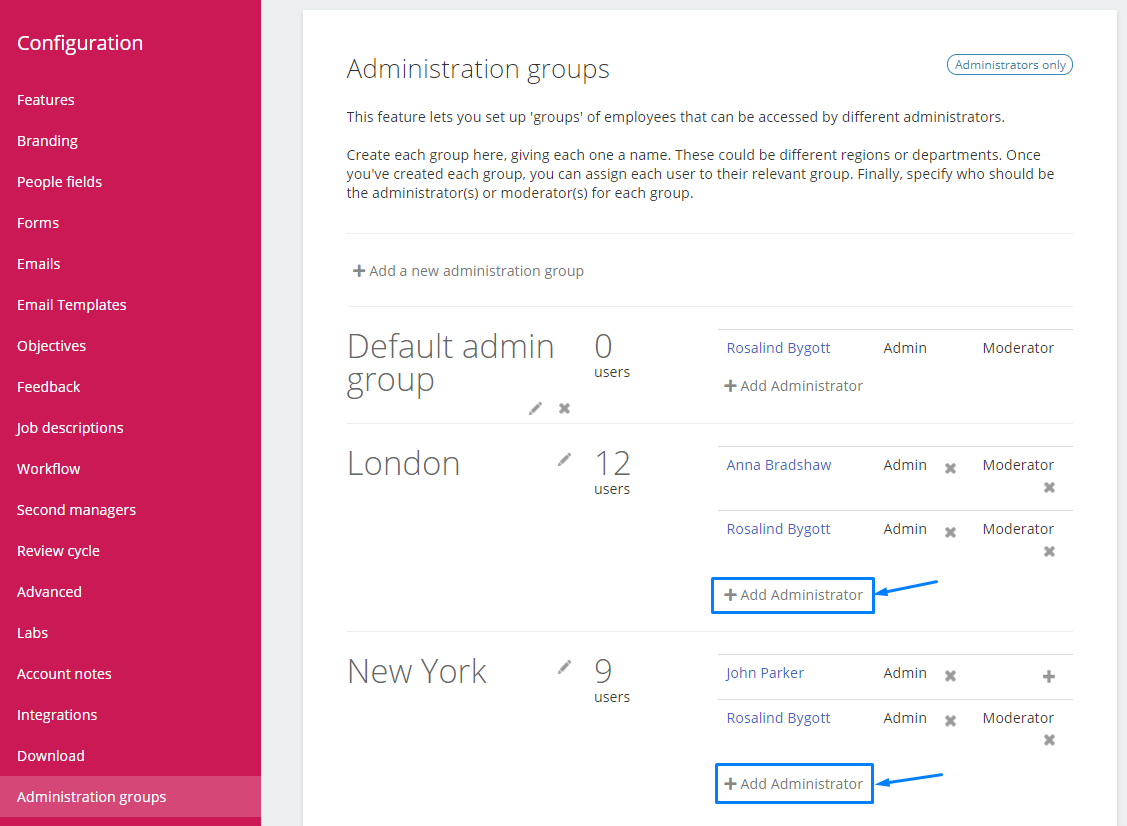This screenshot has width=1127, height=826.
Task: Open Rosalind Bygott's profile in the London group
Action: click(778, 529)
